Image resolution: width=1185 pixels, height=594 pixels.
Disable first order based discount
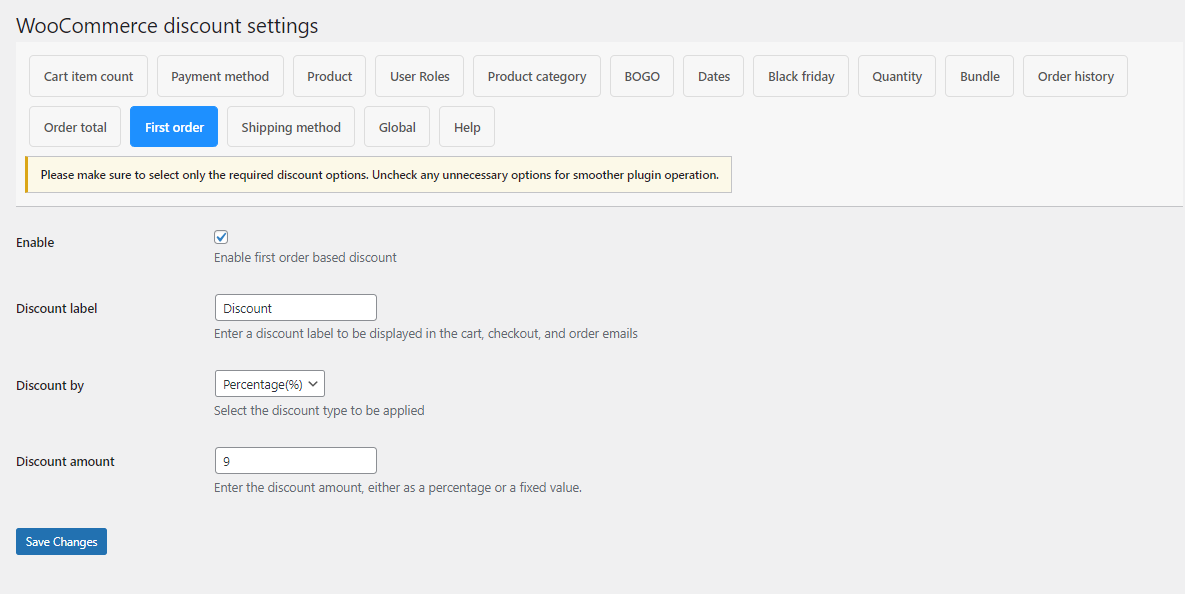click(221, 237)
